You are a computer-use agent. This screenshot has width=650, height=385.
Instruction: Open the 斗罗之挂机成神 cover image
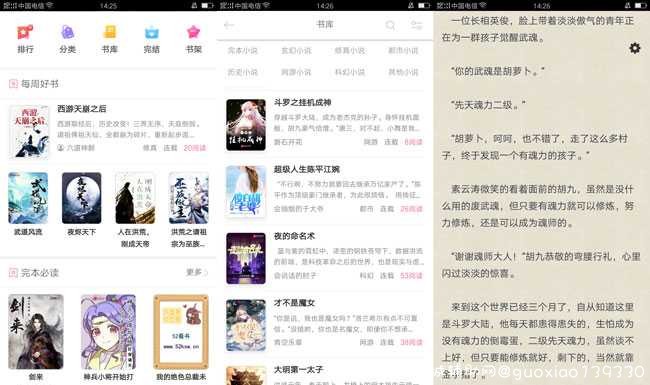pos(246,125)
